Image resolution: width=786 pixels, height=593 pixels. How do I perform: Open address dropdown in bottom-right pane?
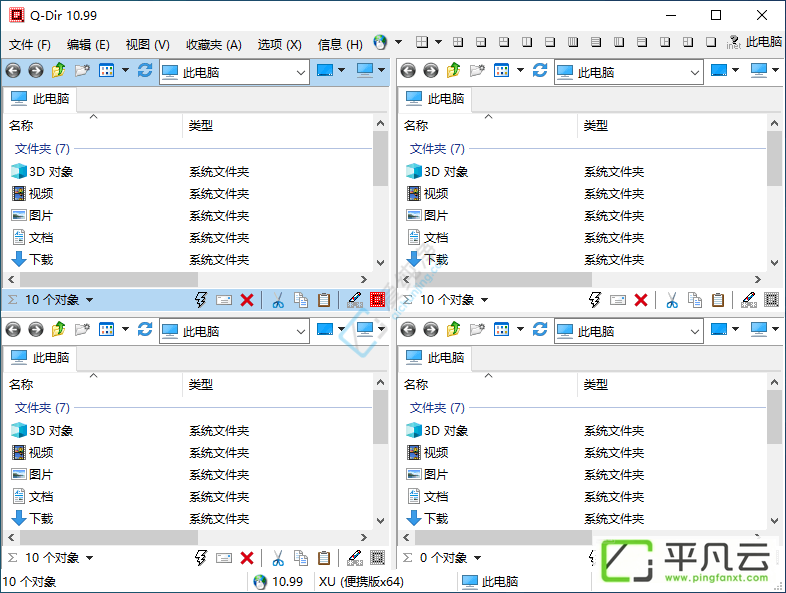coord(695,332)
